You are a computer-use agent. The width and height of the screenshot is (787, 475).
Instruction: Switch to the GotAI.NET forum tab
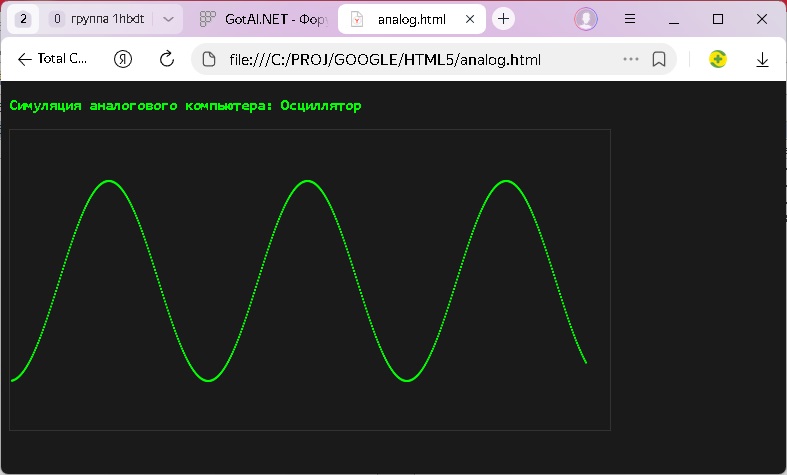point(258,19)
